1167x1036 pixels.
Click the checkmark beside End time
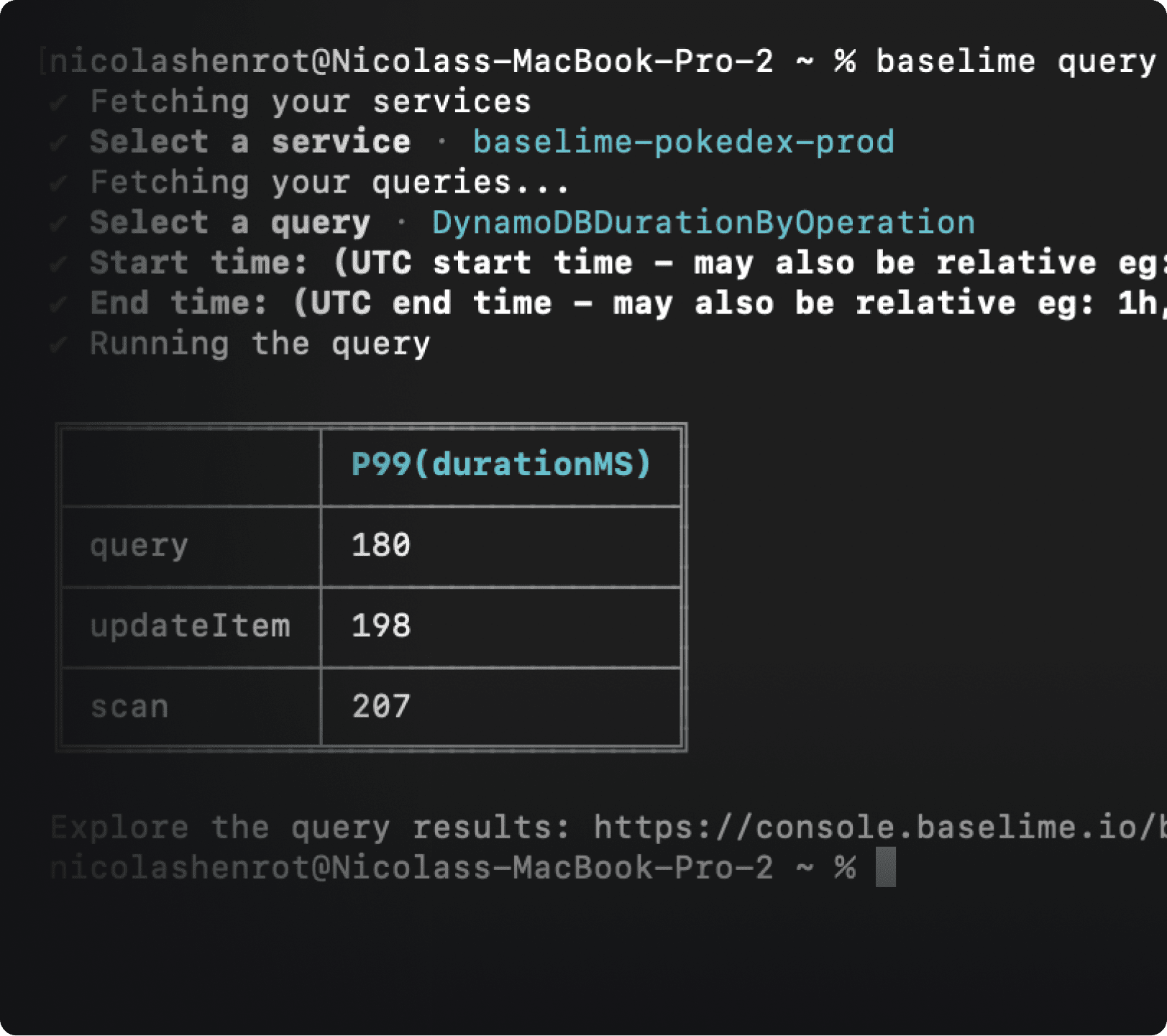point(58,304)
